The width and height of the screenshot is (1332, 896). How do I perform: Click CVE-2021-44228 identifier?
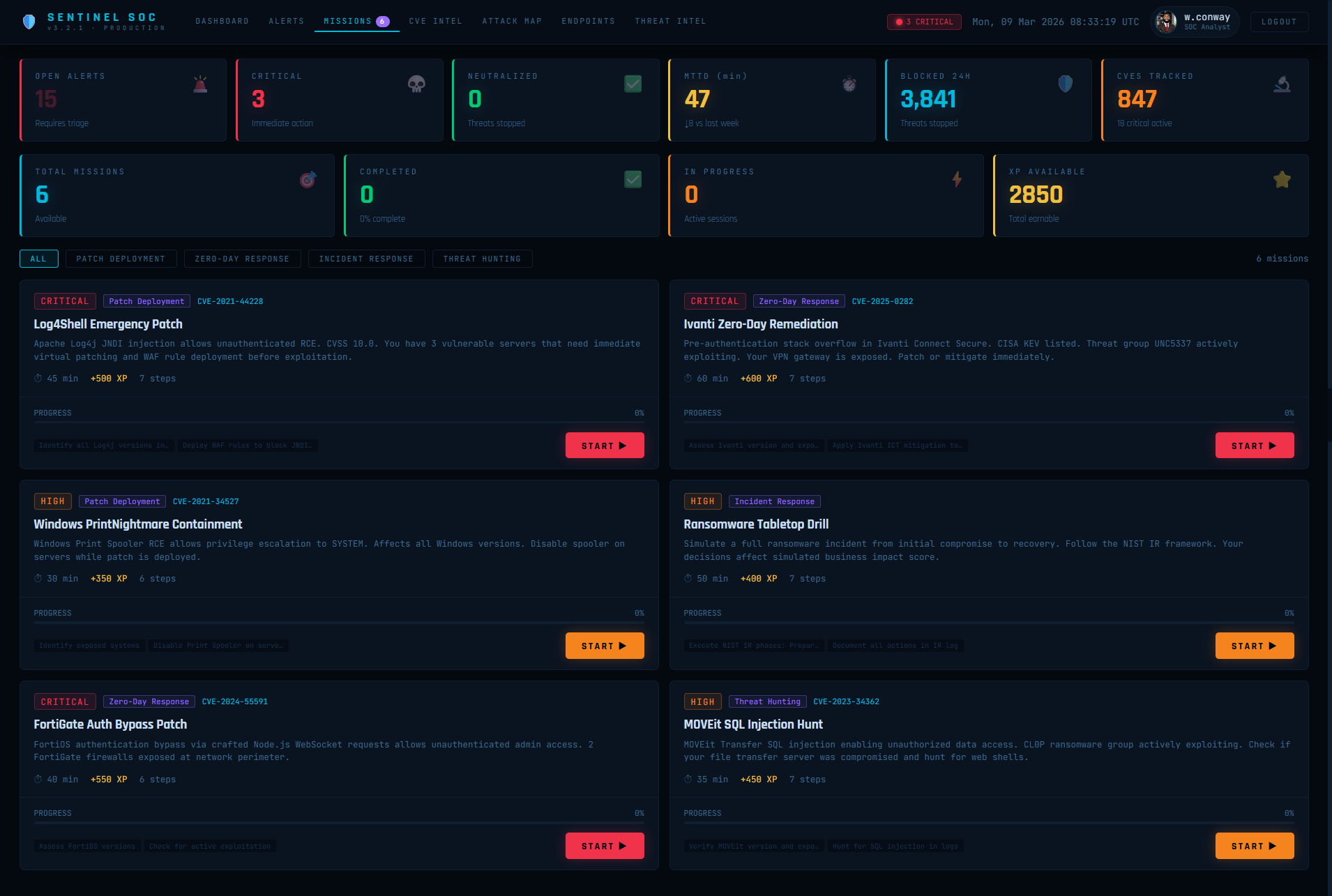click(x=230, y=301)
